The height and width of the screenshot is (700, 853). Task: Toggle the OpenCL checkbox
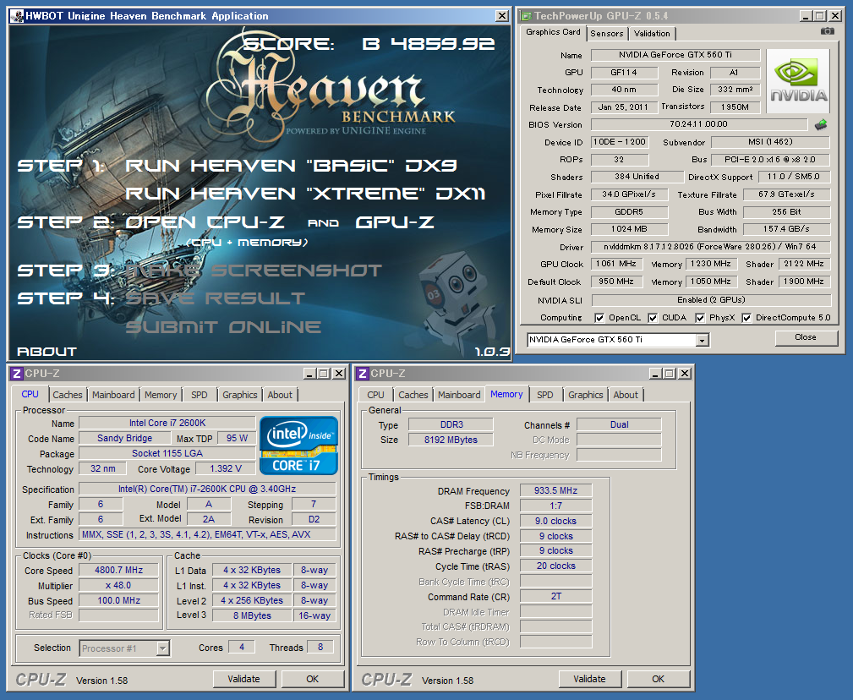(599, 318)
